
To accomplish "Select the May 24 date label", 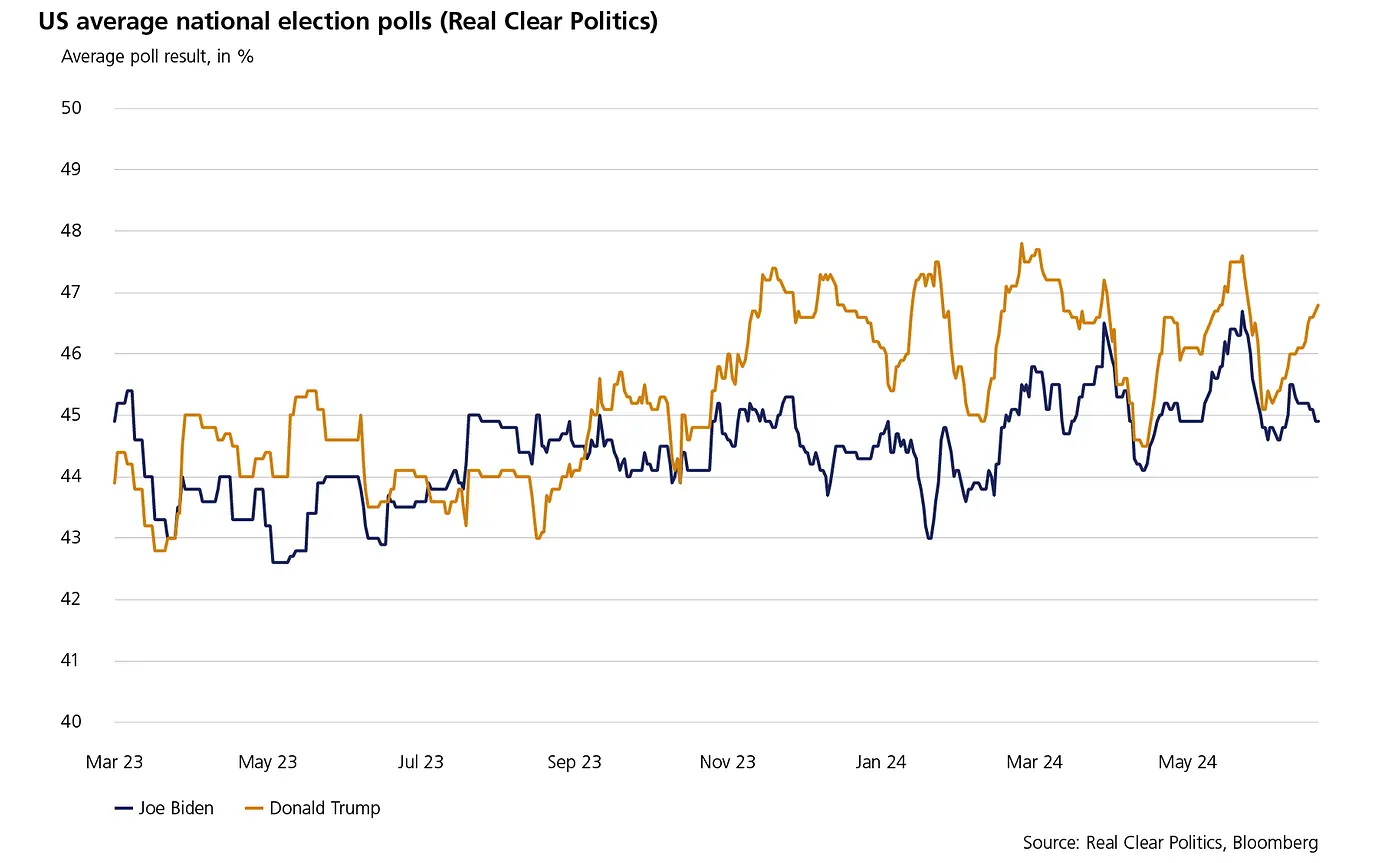I will 1188,762.
